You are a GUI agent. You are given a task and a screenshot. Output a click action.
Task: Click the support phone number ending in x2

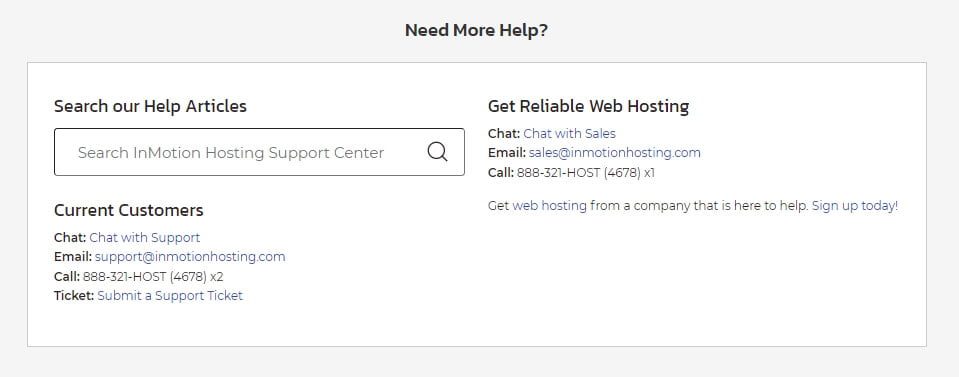pyautogui.click(x=154, y=277)
